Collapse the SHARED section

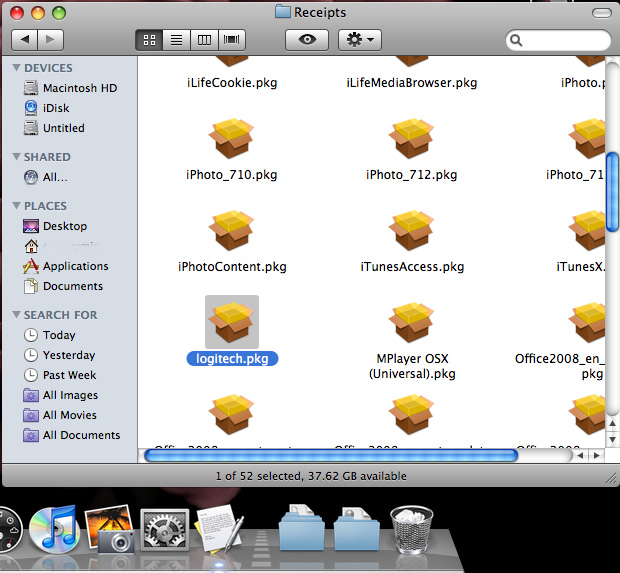[x=17, y=157]
